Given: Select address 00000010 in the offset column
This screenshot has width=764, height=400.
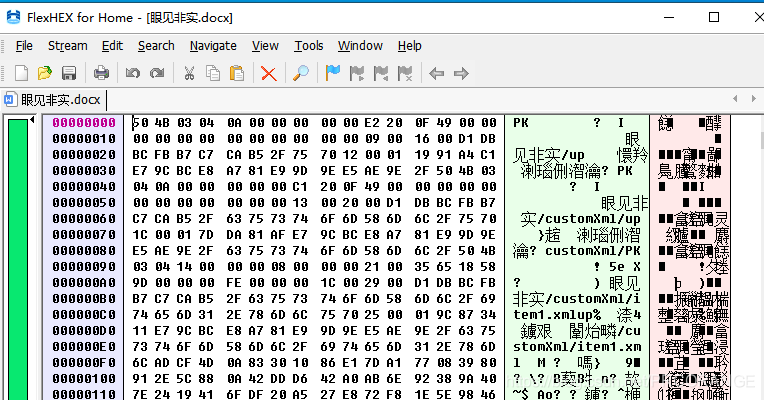Looking at the screenshot, I should (84, 139).
